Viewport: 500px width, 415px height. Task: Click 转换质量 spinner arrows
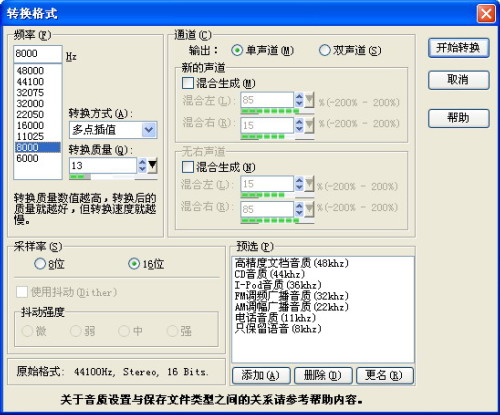click(x=142, y=165)
